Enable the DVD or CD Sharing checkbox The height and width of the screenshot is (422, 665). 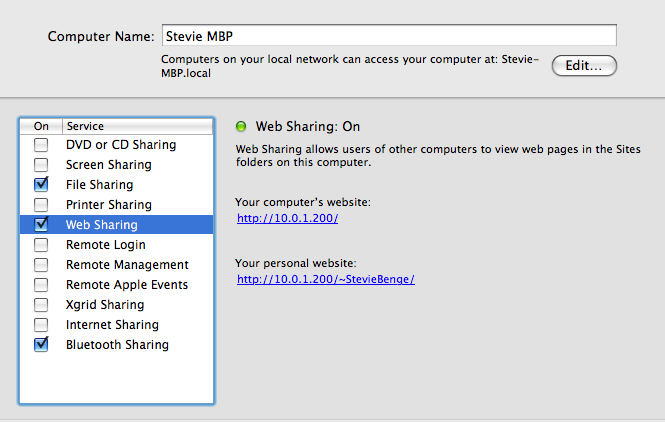click(x=41, y=145)
